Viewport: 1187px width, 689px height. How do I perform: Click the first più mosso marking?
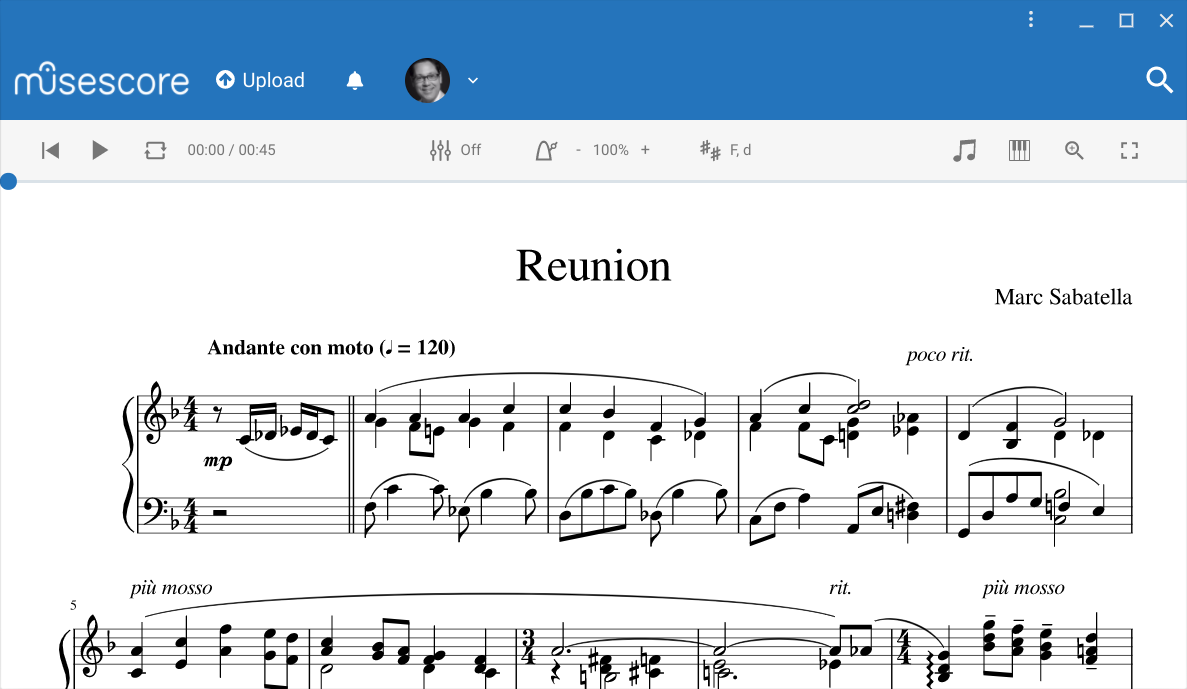[x=171, y=588]
